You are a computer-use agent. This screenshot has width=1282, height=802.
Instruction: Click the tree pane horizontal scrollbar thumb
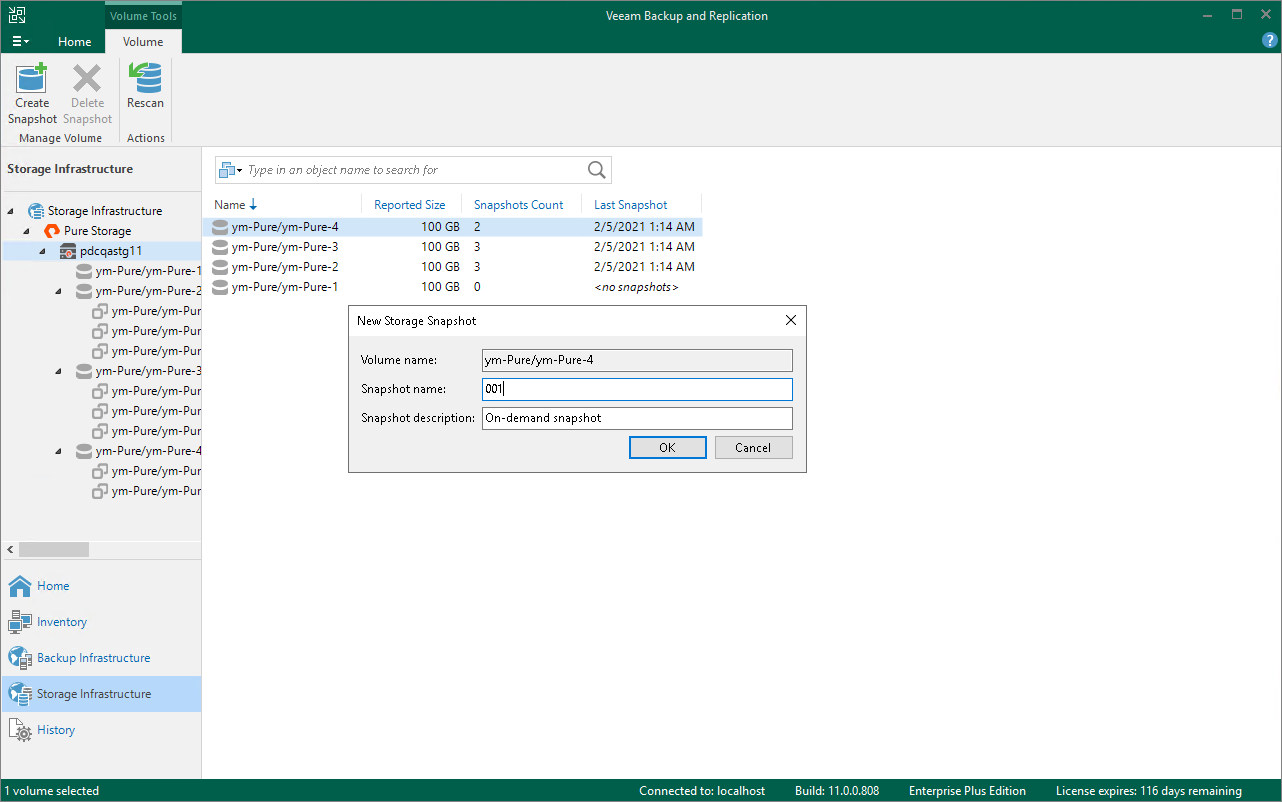(x=54, y=550)
